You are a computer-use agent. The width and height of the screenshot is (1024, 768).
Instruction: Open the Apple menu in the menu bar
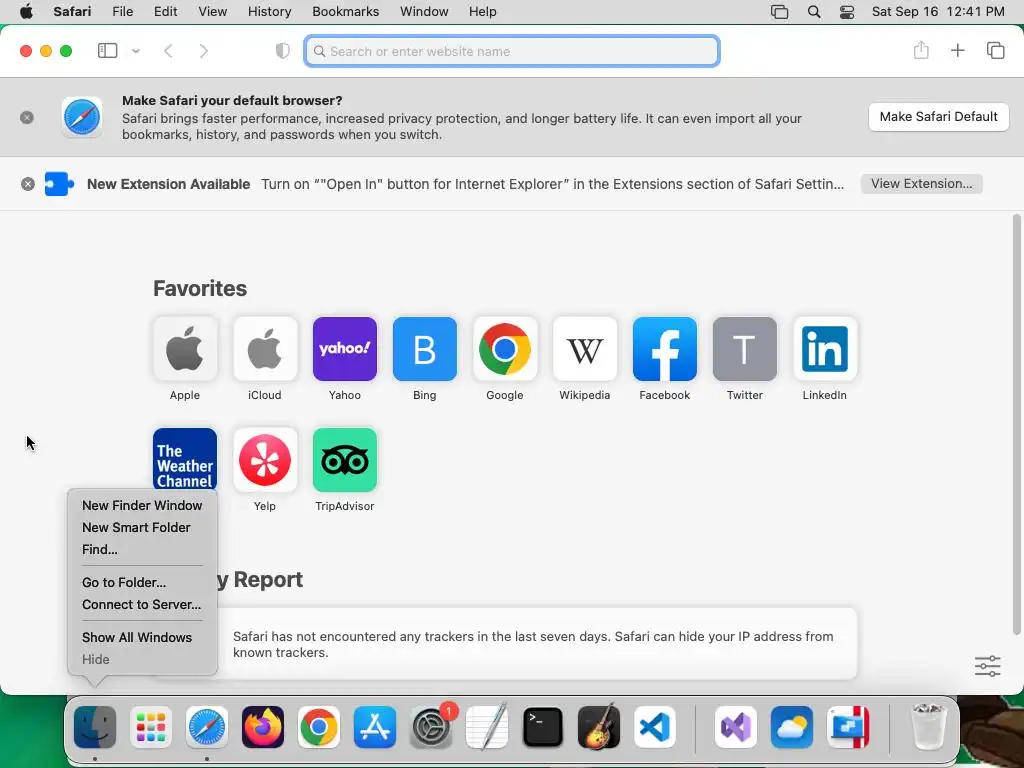(x=26, y=12)
